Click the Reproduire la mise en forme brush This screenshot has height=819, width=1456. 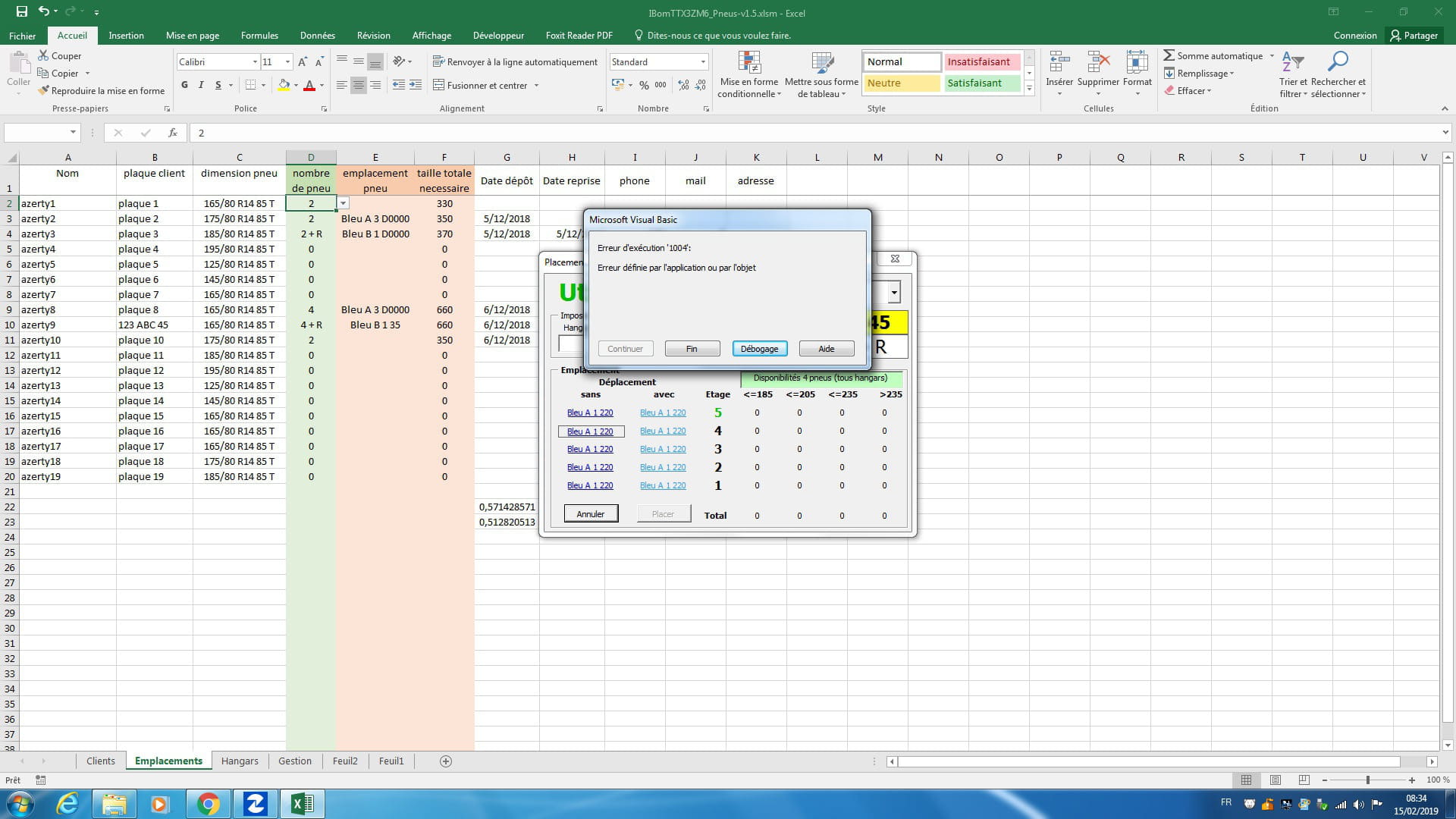44,91
